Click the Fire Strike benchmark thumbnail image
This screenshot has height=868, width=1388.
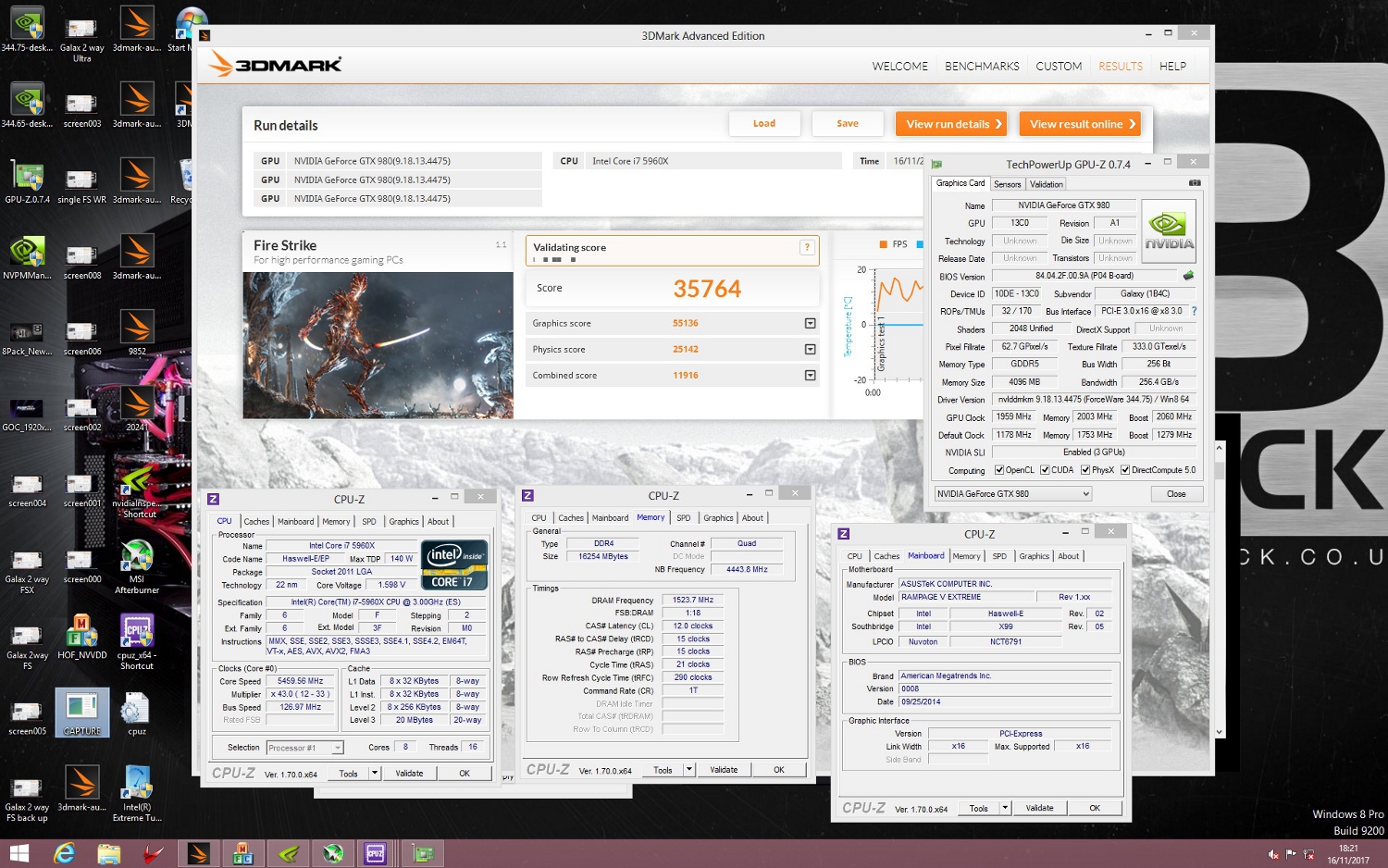tap(378, 345)
